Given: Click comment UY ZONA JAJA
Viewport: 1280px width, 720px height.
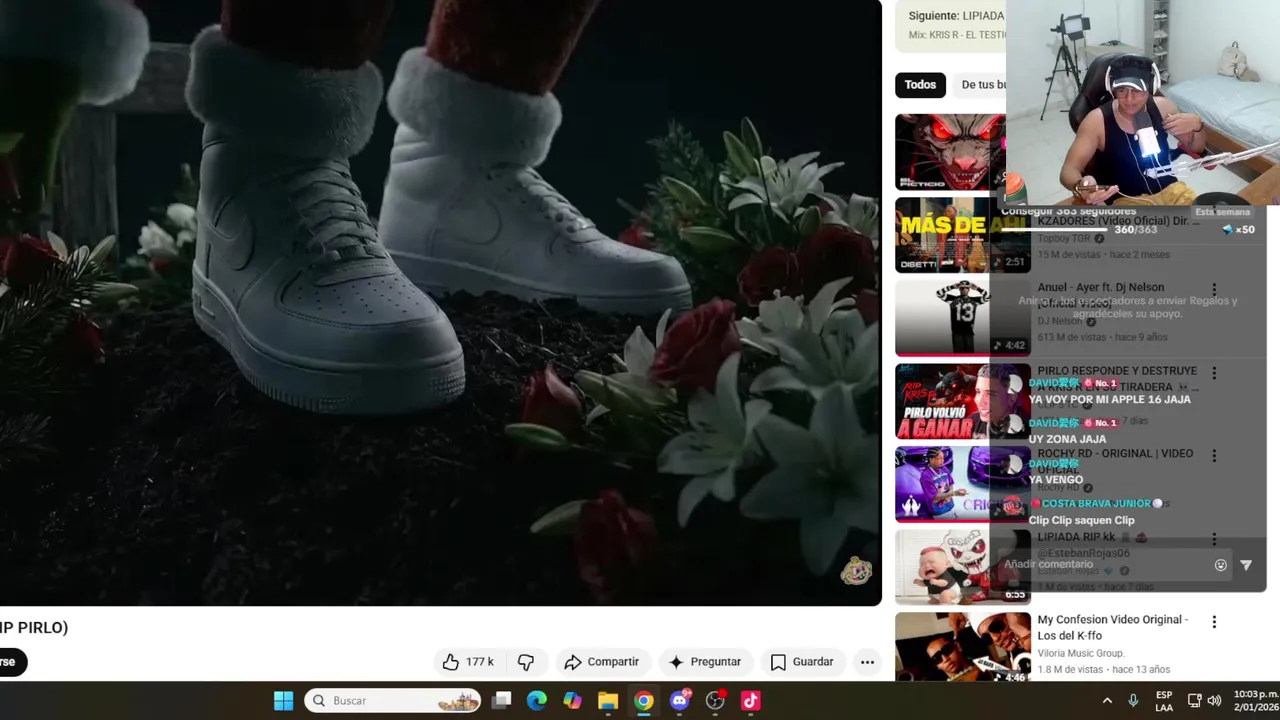Looking at the screenshot, I should coord(1067,439).
